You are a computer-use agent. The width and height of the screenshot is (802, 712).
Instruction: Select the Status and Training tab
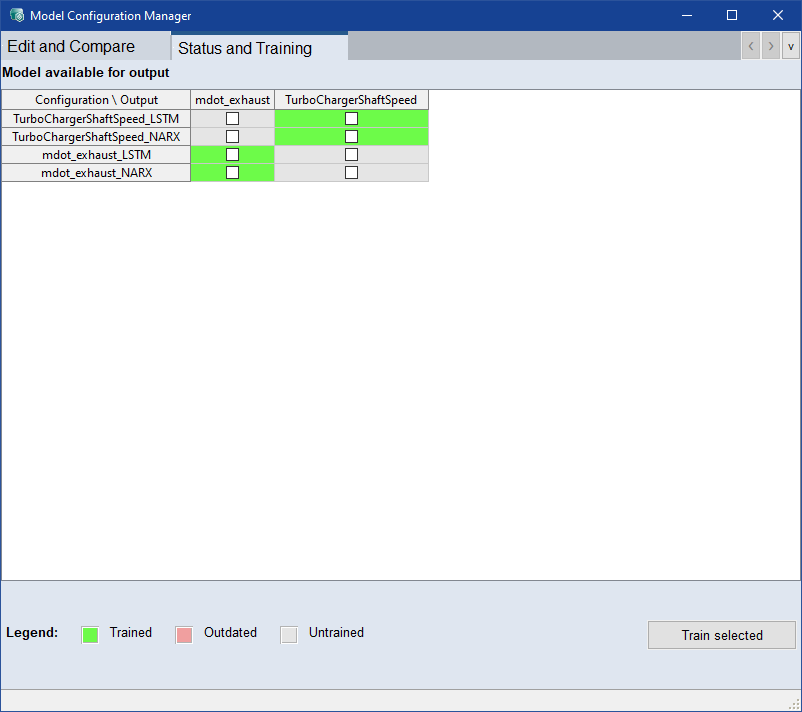click(x=245, y=48)
